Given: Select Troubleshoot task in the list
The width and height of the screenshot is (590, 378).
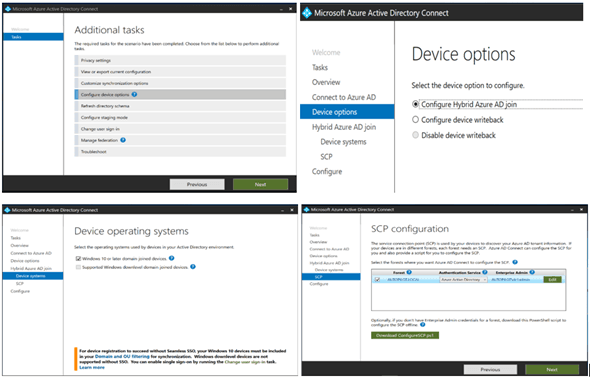Looking at the screenshot, I should pos(180,152).
